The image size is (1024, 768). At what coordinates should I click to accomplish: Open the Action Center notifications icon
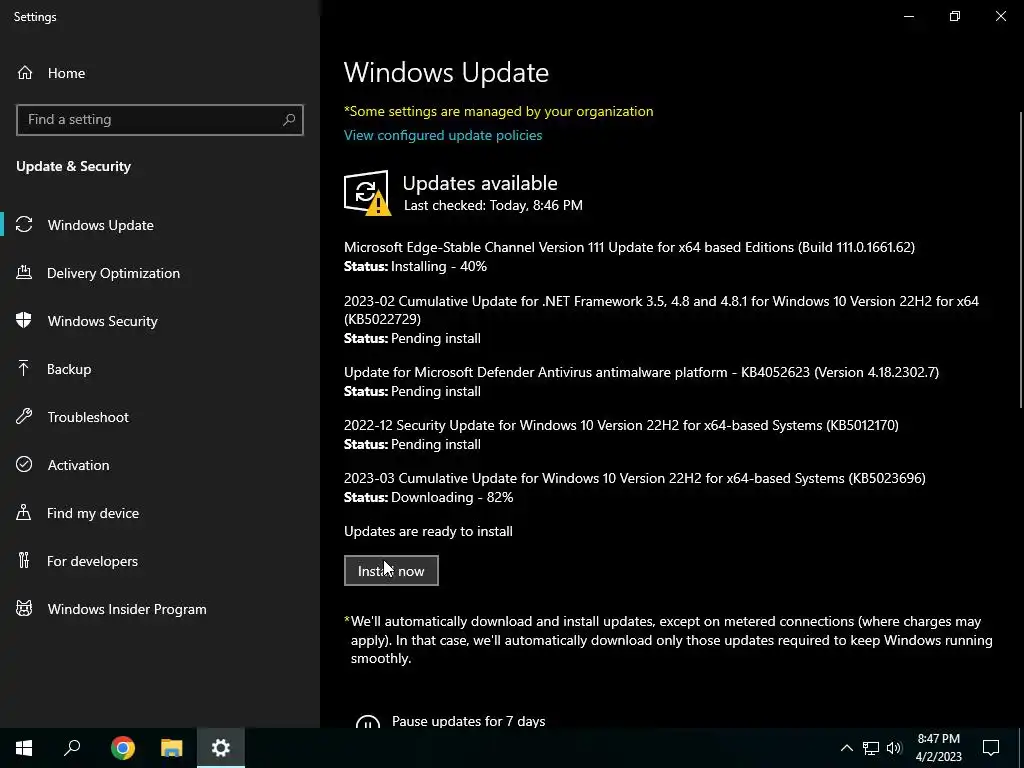[x=991, y=748]
